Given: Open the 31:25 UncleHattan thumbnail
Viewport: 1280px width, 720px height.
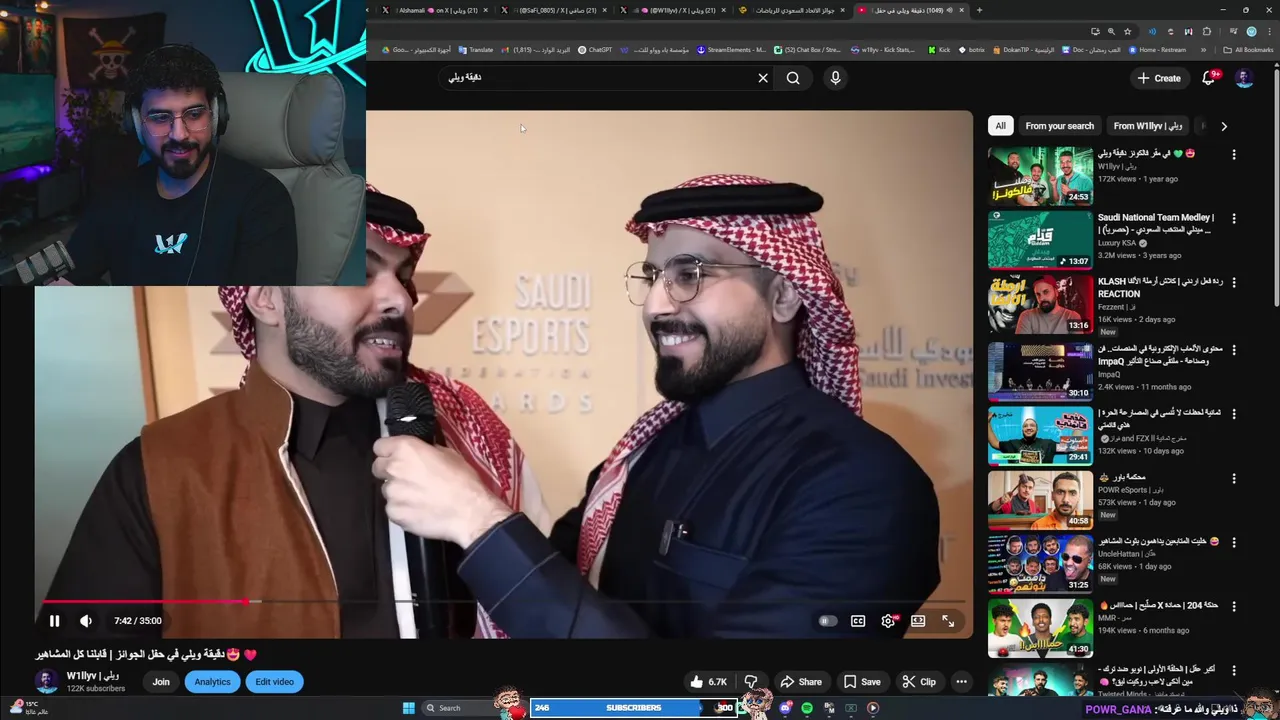Looking at the screenshot, I should [x=1040, y=564].
